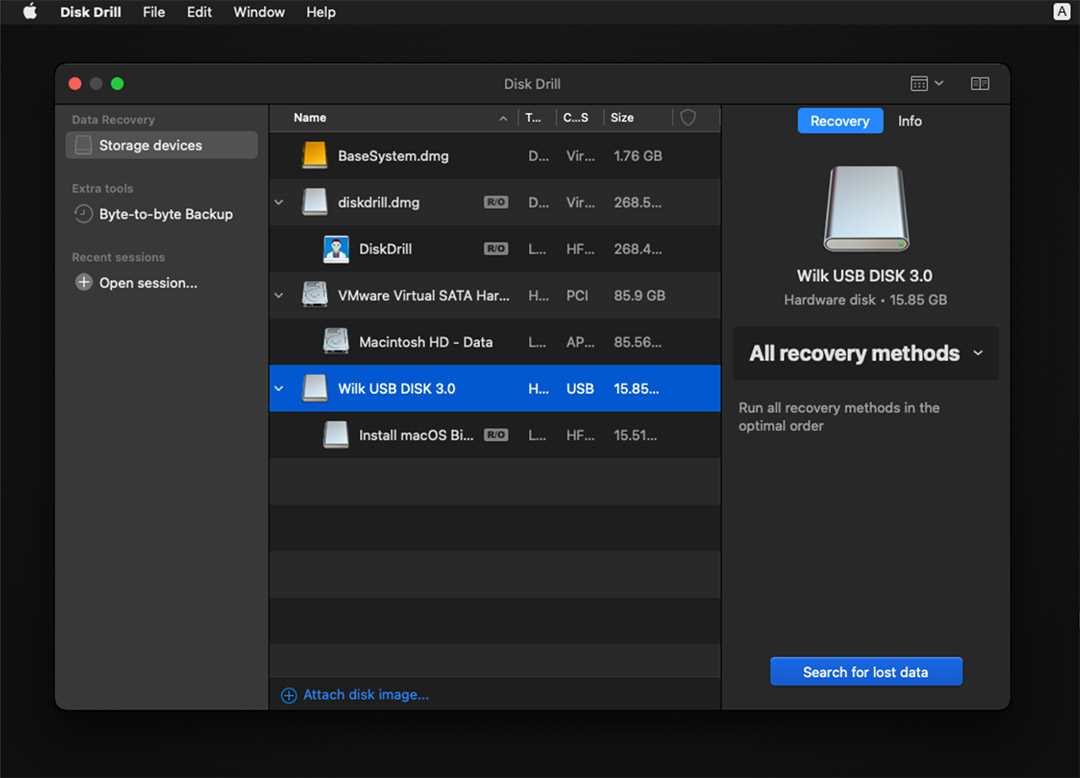1080x778 pixels.
Task: Collapse the diskdrill.dmg disclosure chevron
Action: coord(279,202)
